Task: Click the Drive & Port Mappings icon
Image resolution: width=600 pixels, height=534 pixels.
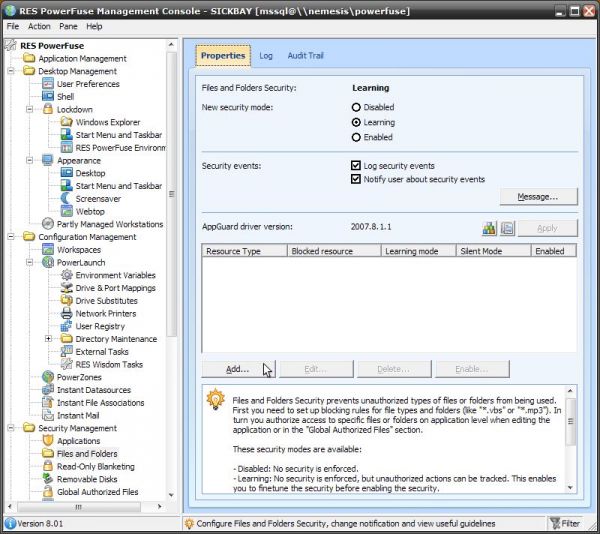Action: point(67,288)
